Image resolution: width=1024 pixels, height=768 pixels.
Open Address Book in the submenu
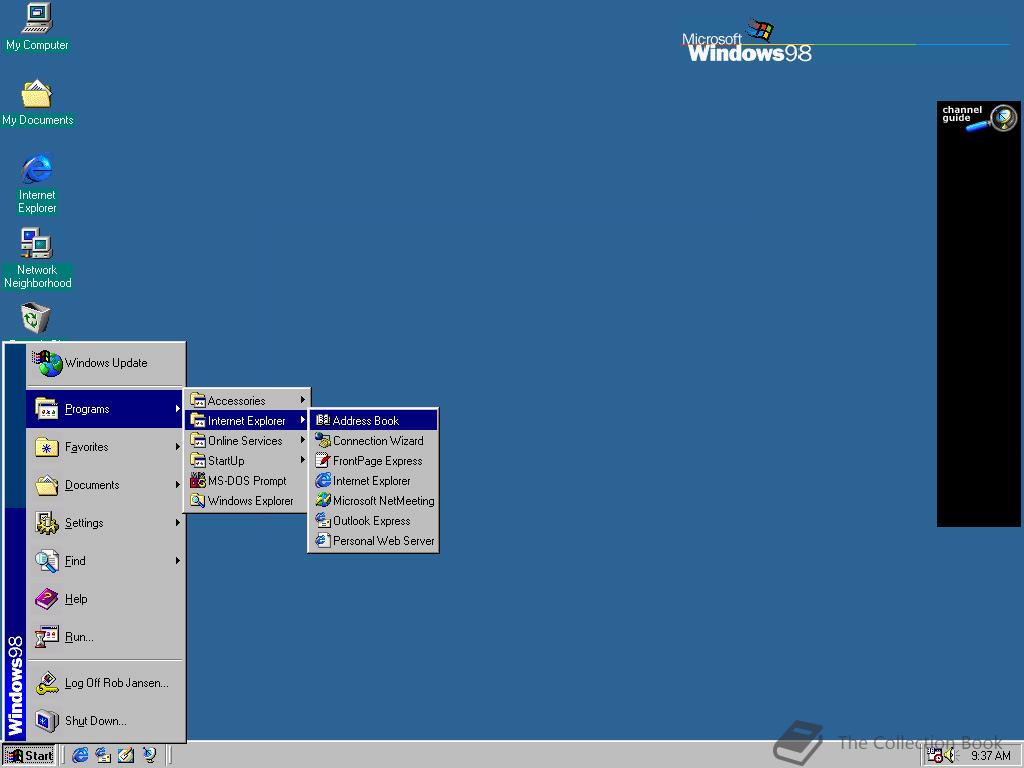click(374, 421)
